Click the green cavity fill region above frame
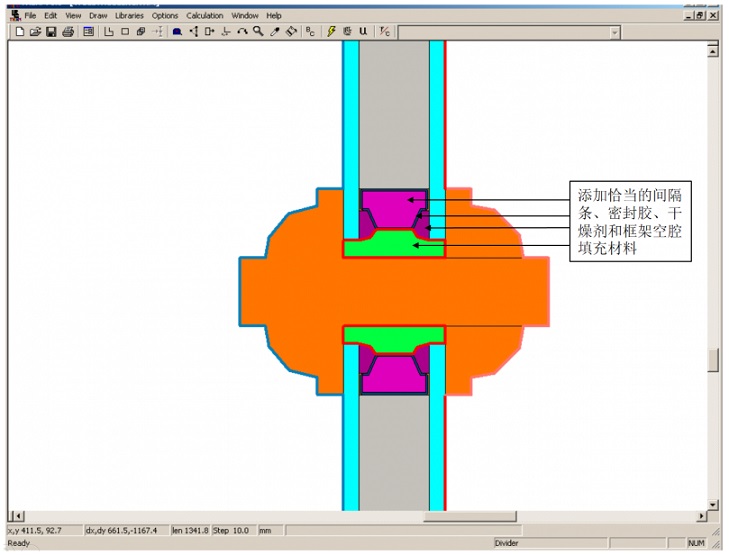Viewport: 729px width, 555px height. click(394, 243)
